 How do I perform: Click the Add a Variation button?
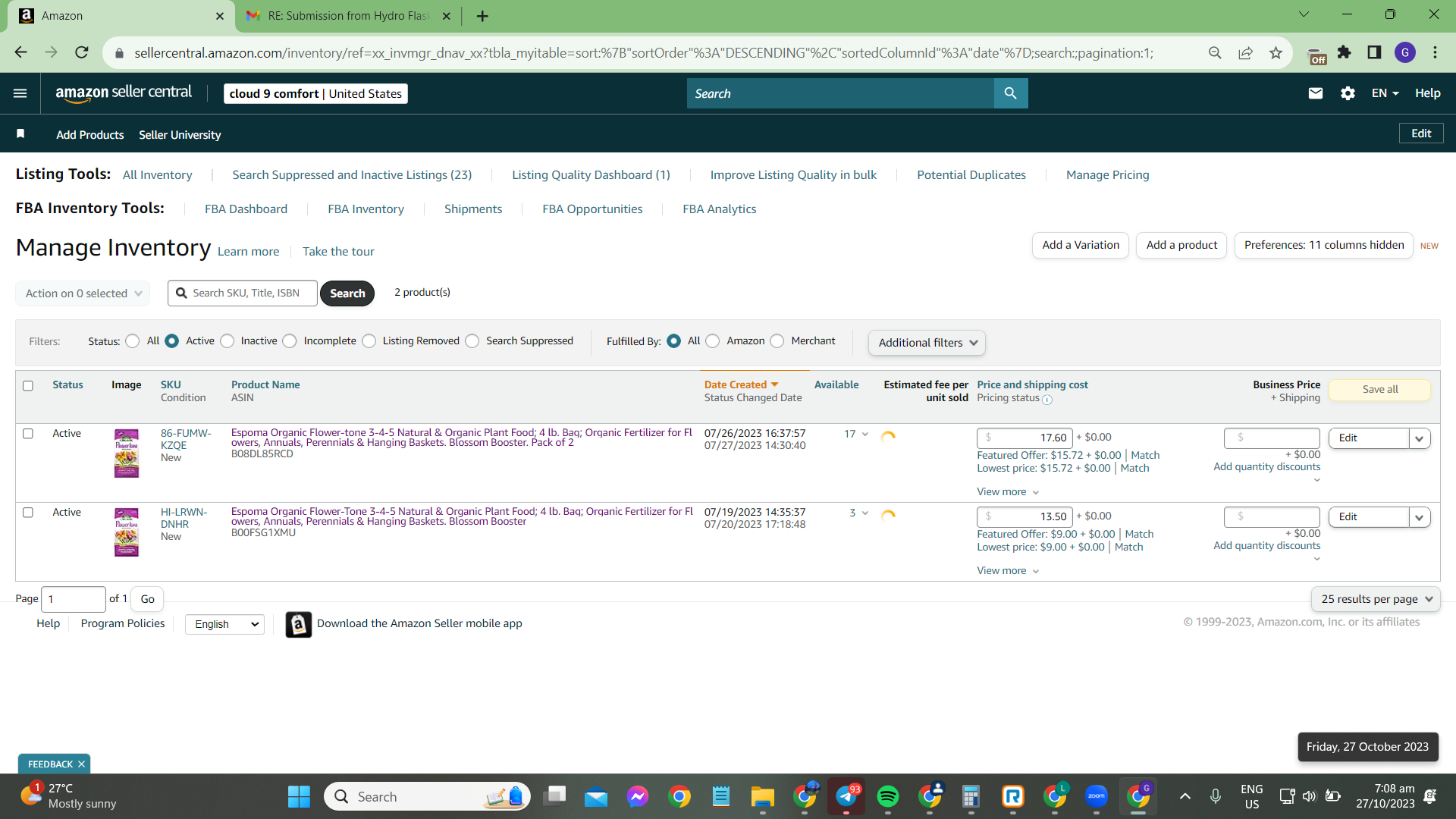click(1081, 245)
